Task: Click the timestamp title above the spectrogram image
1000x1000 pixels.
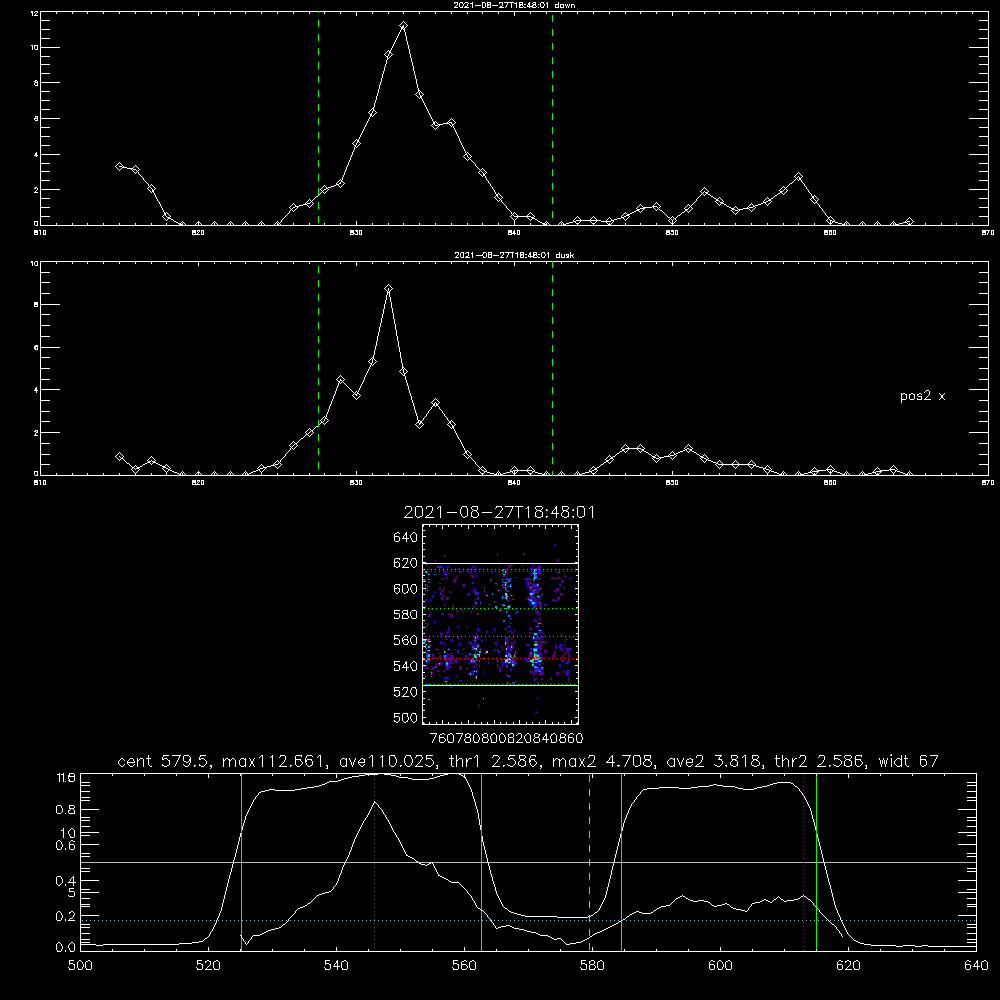Action: [x=499, y=512]
